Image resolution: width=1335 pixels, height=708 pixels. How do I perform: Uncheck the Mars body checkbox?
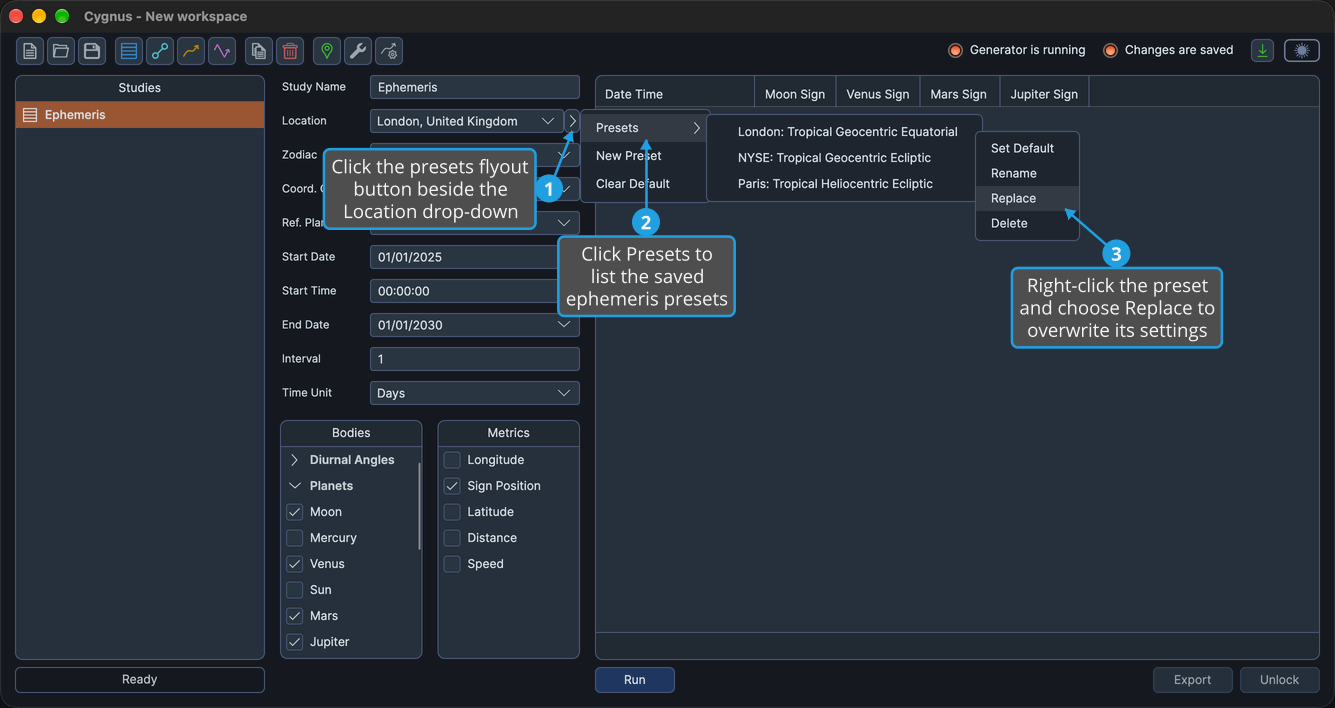[x=295, y=616]
